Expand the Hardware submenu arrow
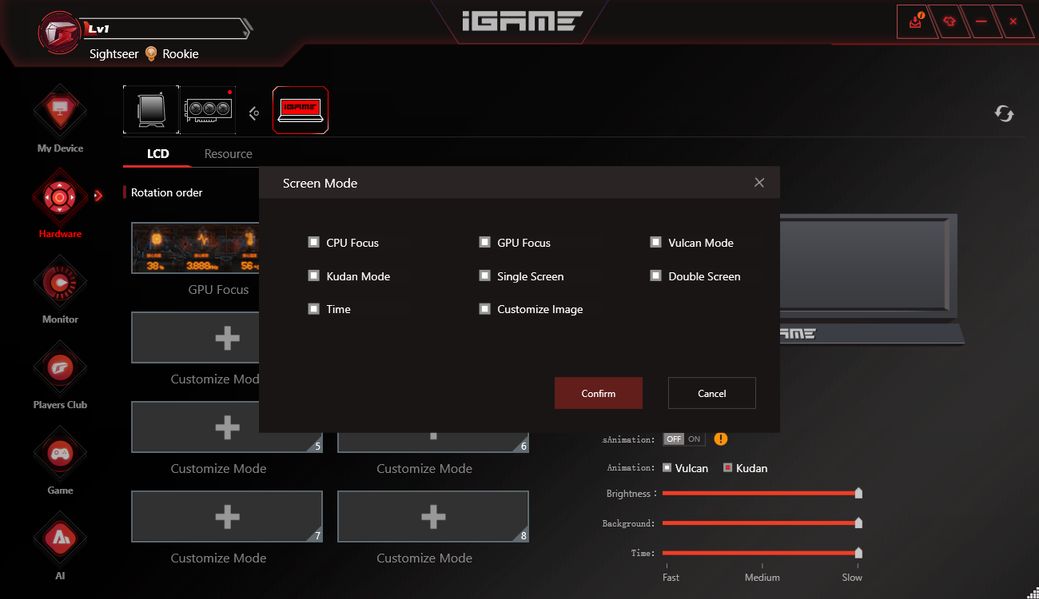 coord(98,195)
